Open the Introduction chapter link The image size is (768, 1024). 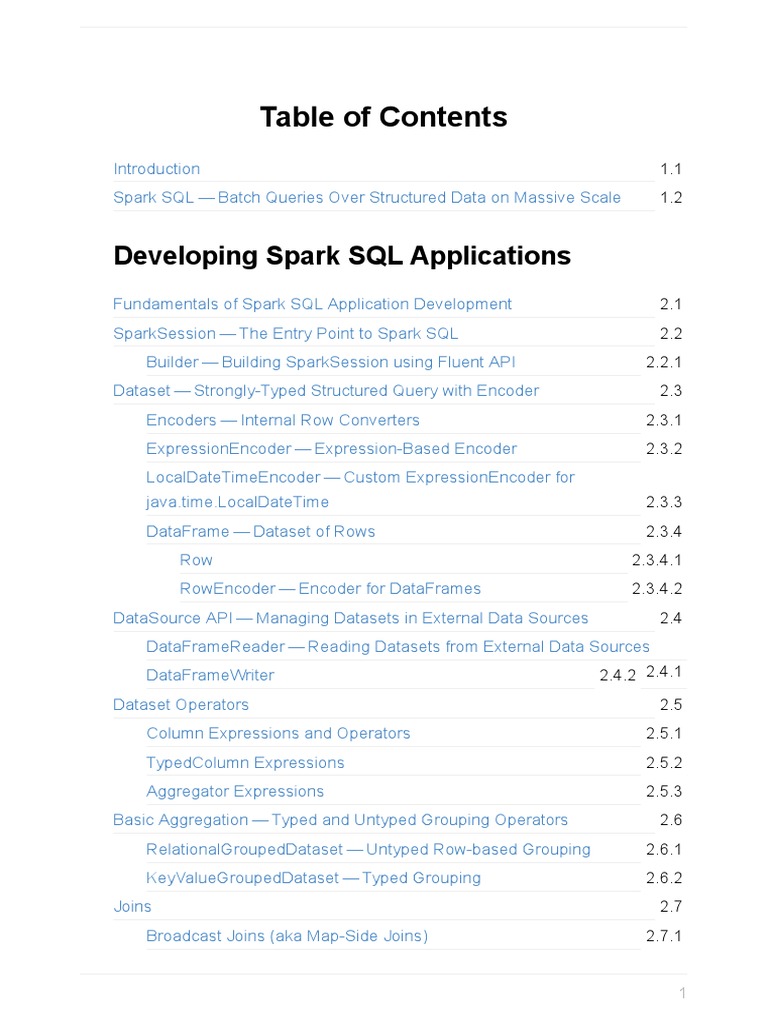pos(156,169)
